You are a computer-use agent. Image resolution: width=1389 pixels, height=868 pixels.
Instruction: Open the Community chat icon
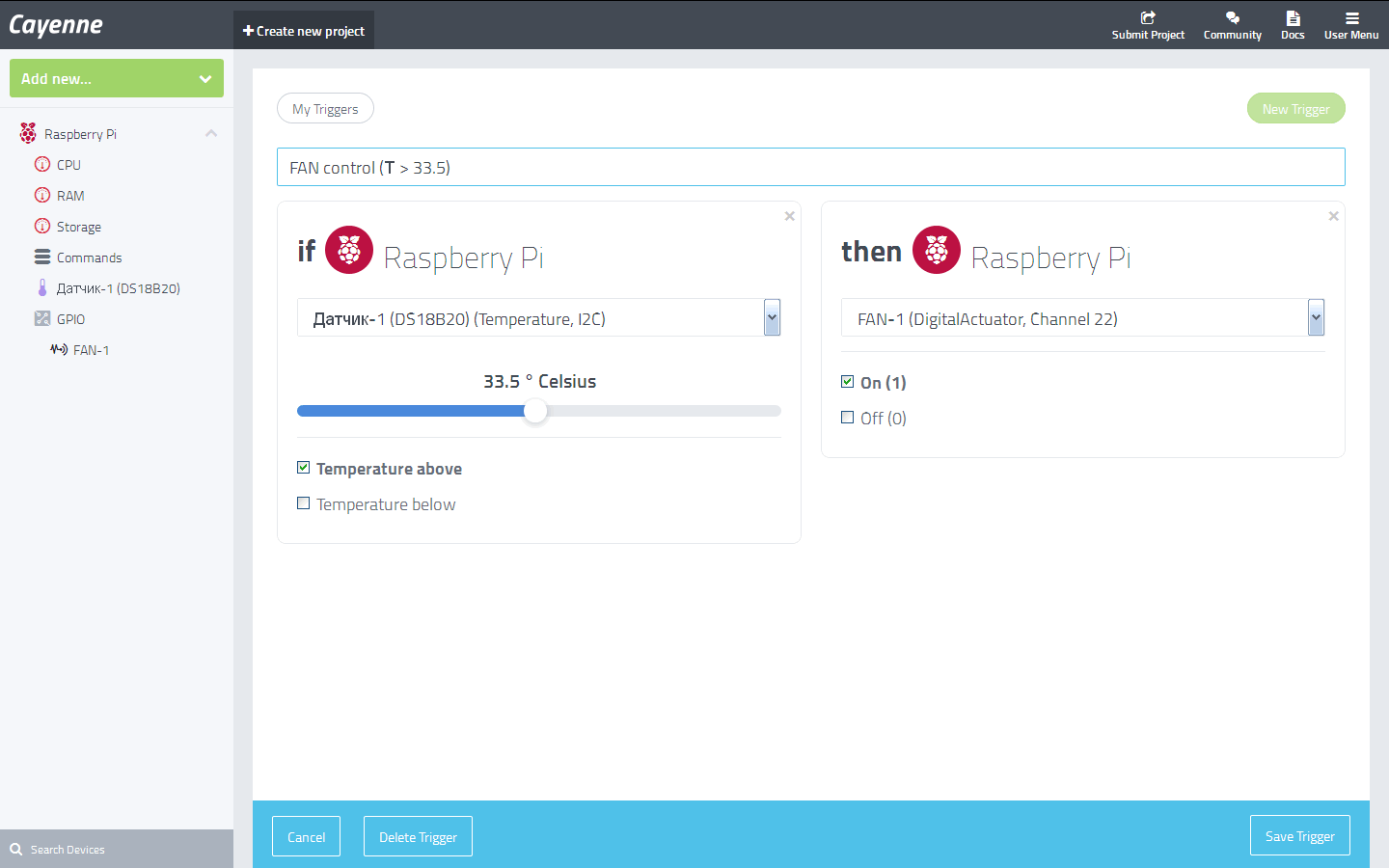point(1232,17)
